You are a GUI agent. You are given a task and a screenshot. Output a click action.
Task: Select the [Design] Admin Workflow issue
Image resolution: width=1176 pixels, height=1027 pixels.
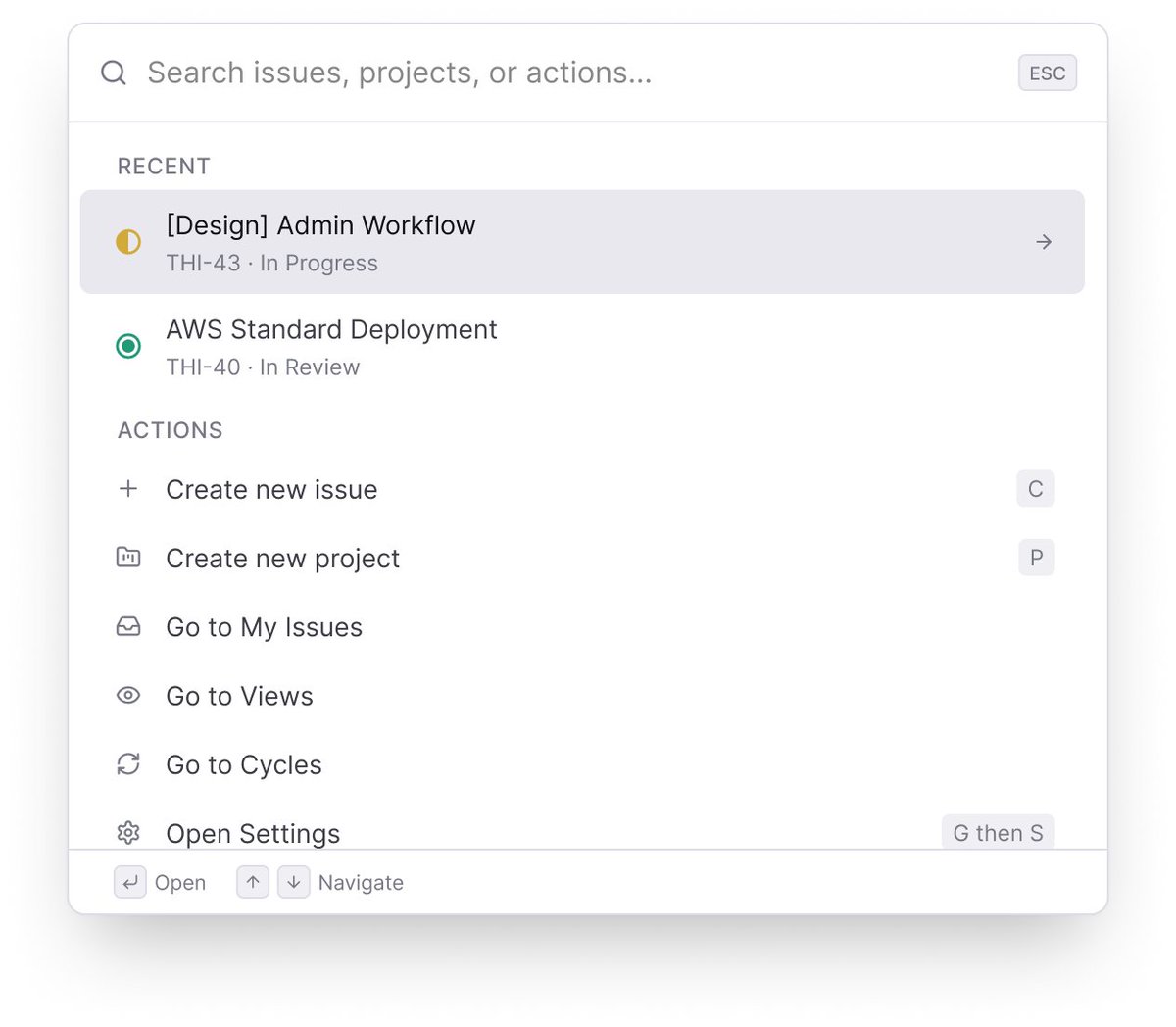pos(582,242)
